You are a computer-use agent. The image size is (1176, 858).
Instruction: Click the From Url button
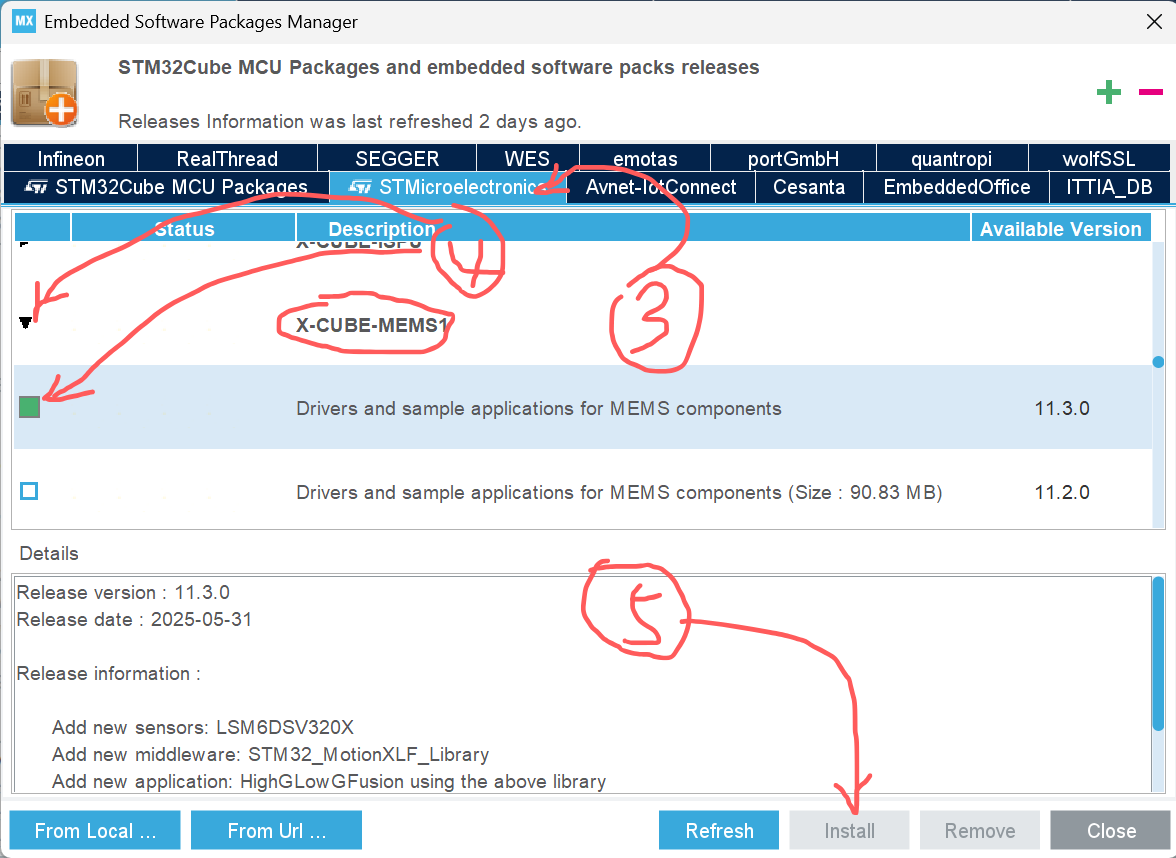coord(277,830)
